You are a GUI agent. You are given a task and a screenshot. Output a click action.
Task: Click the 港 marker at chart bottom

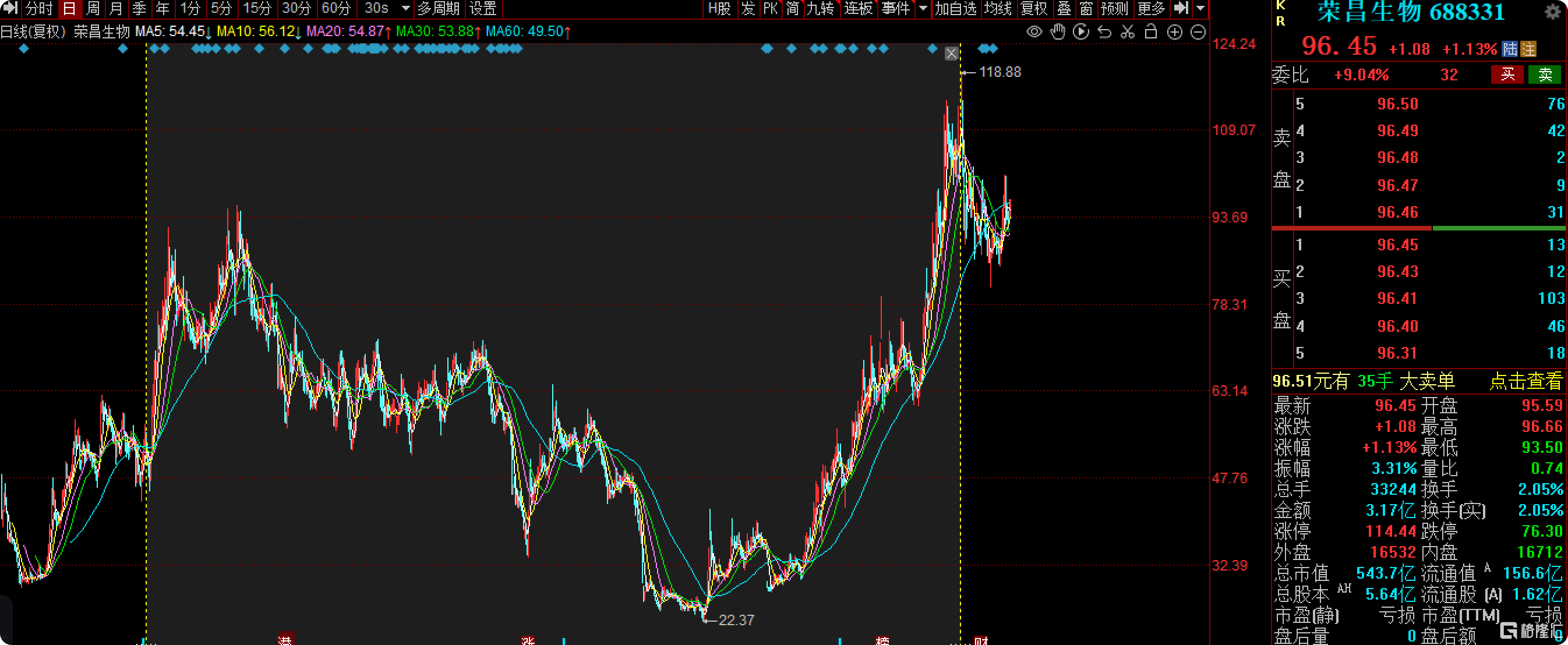tap(285, 640)
